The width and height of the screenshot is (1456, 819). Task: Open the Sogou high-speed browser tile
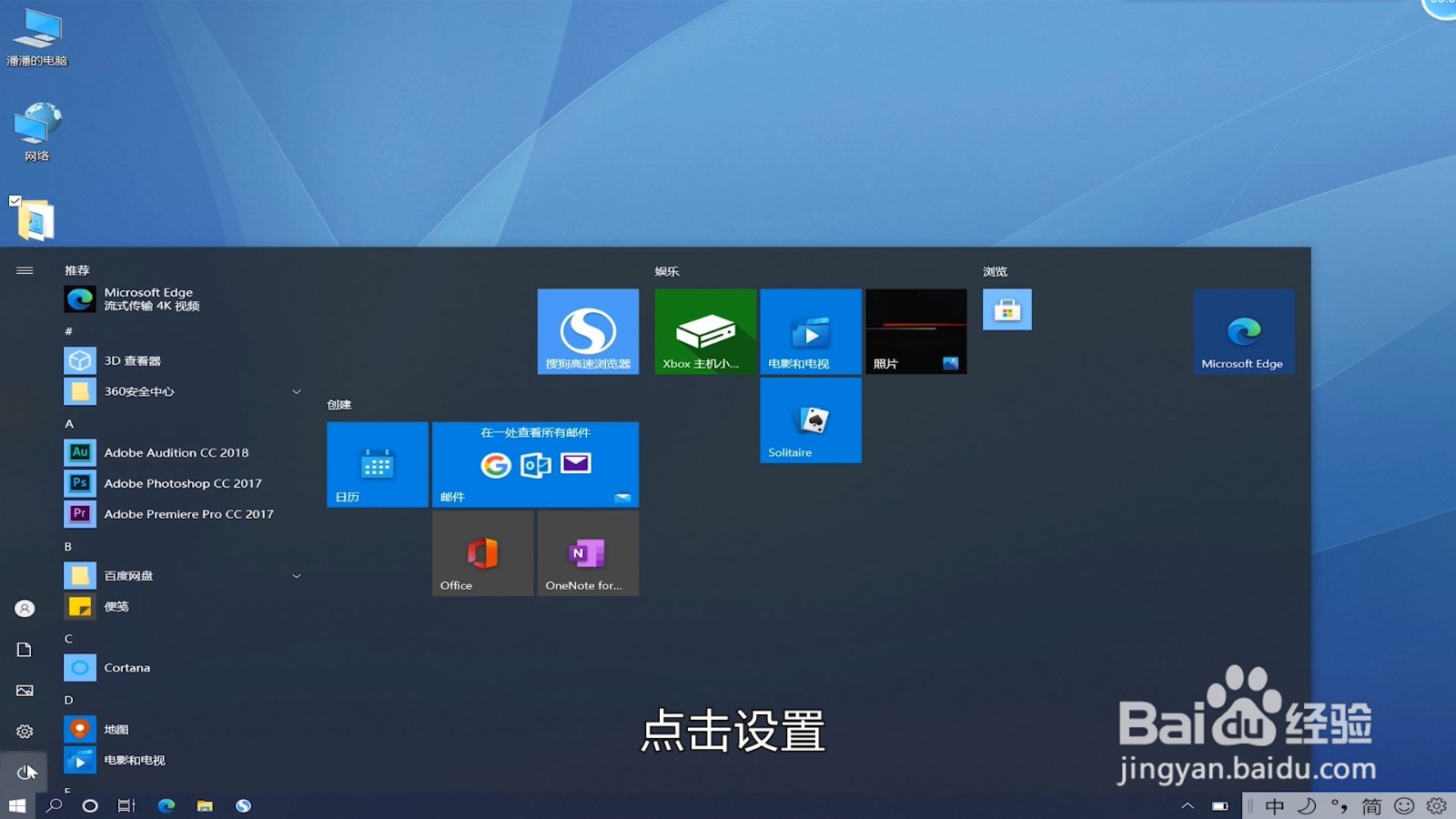click(x=588, y=331)
